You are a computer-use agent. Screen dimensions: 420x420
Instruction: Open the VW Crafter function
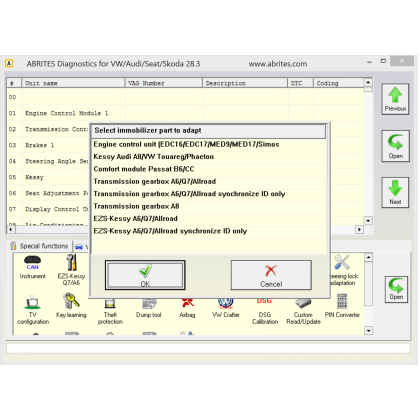click(226, 308)
